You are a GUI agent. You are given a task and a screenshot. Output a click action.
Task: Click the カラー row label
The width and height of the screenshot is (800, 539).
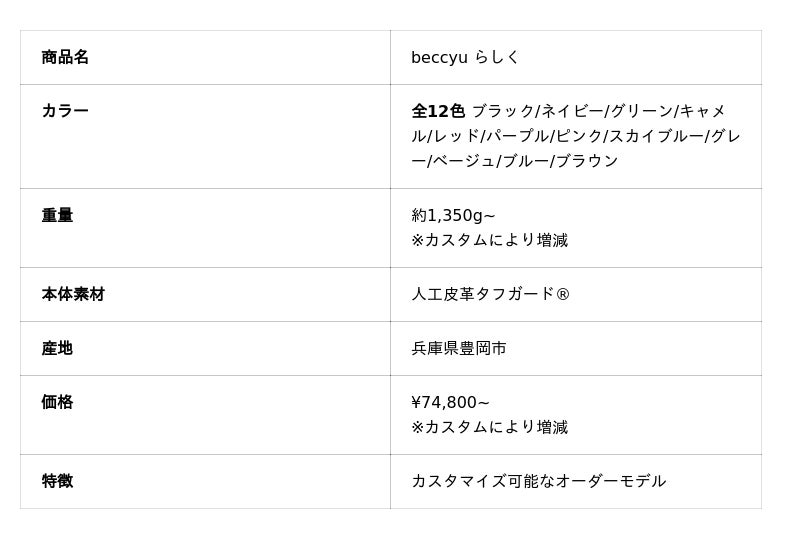(65, 111)
